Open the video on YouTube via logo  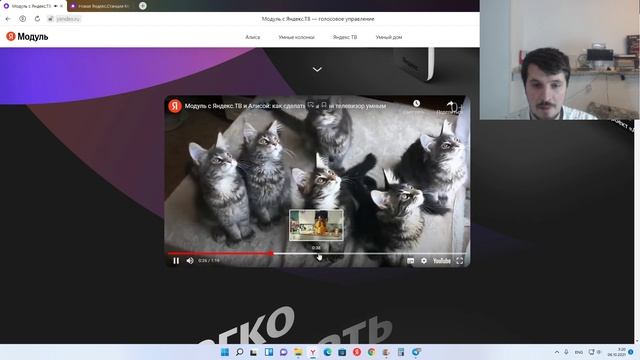[442, 261]
